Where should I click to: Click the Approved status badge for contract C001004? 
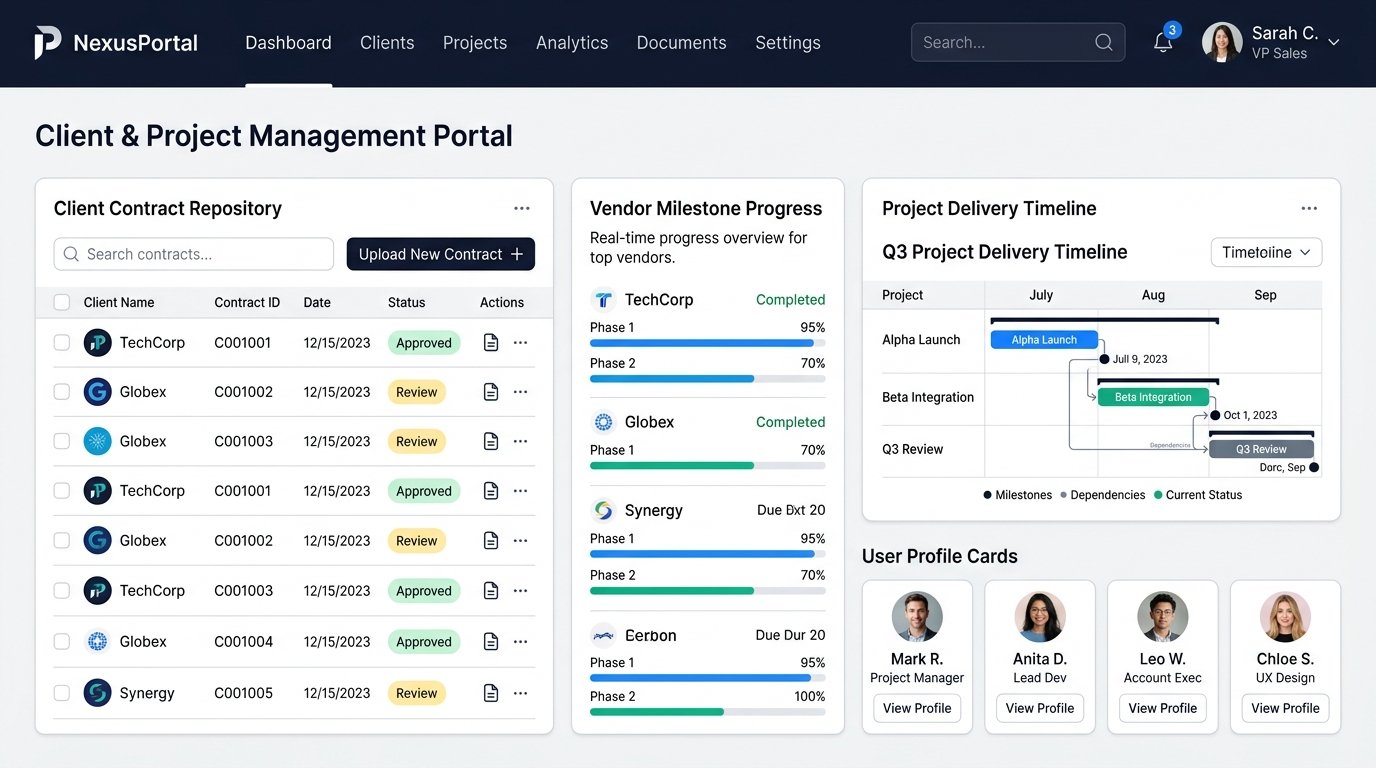coord(424,641)
